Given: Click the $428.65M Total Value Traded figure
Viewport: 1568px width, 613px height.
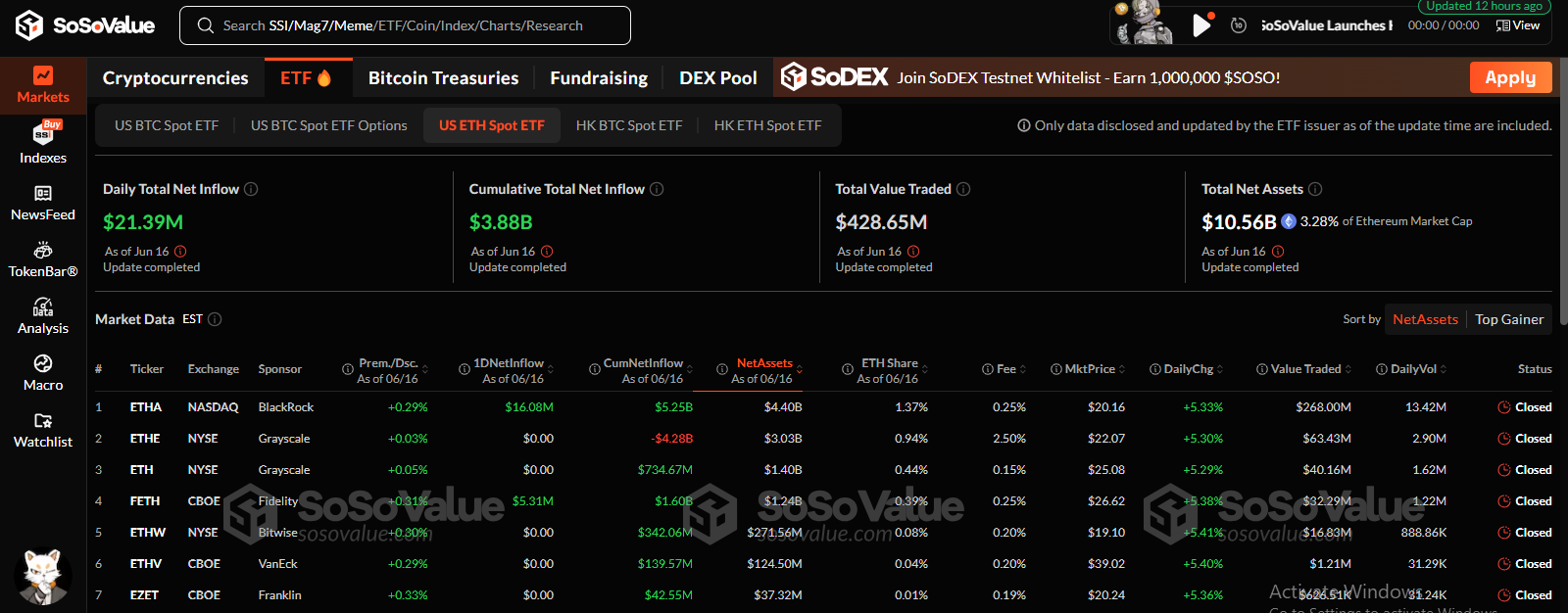Looking at the screenshot, I should tap(881, 222).
